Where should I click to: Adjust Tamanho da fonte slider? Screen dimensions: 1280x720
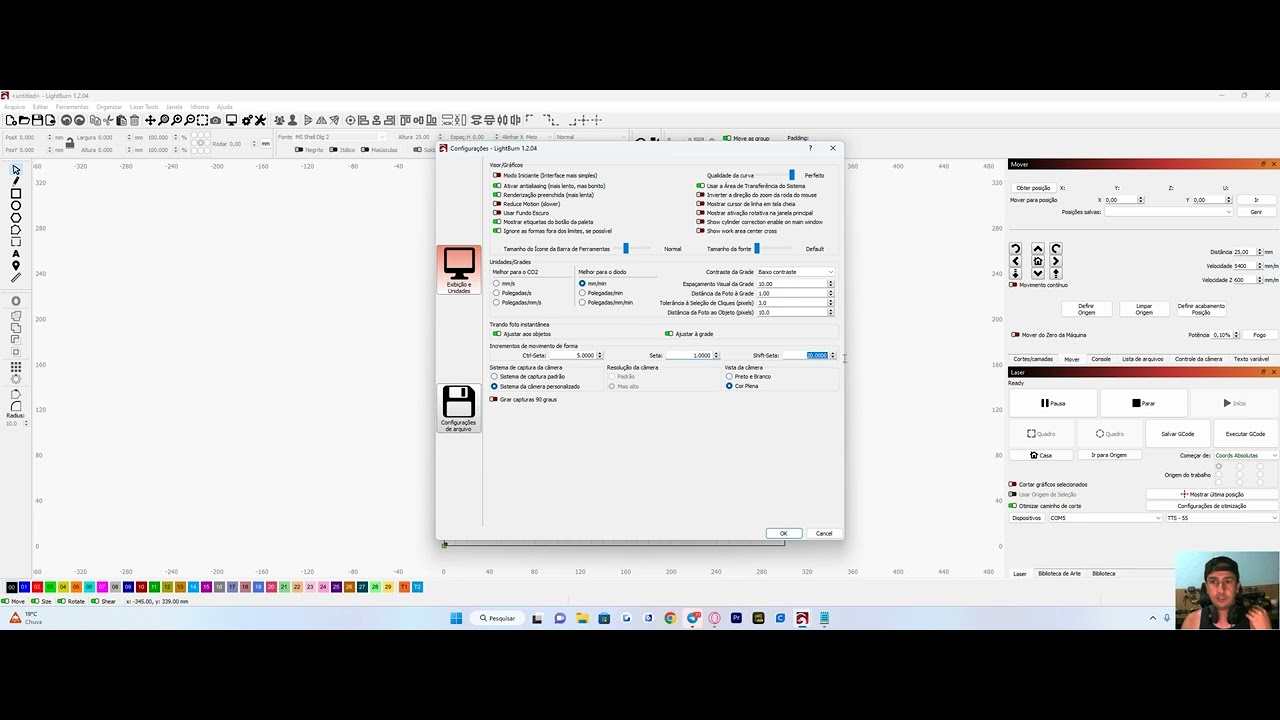pyautogui.click(x=757, y=248)
